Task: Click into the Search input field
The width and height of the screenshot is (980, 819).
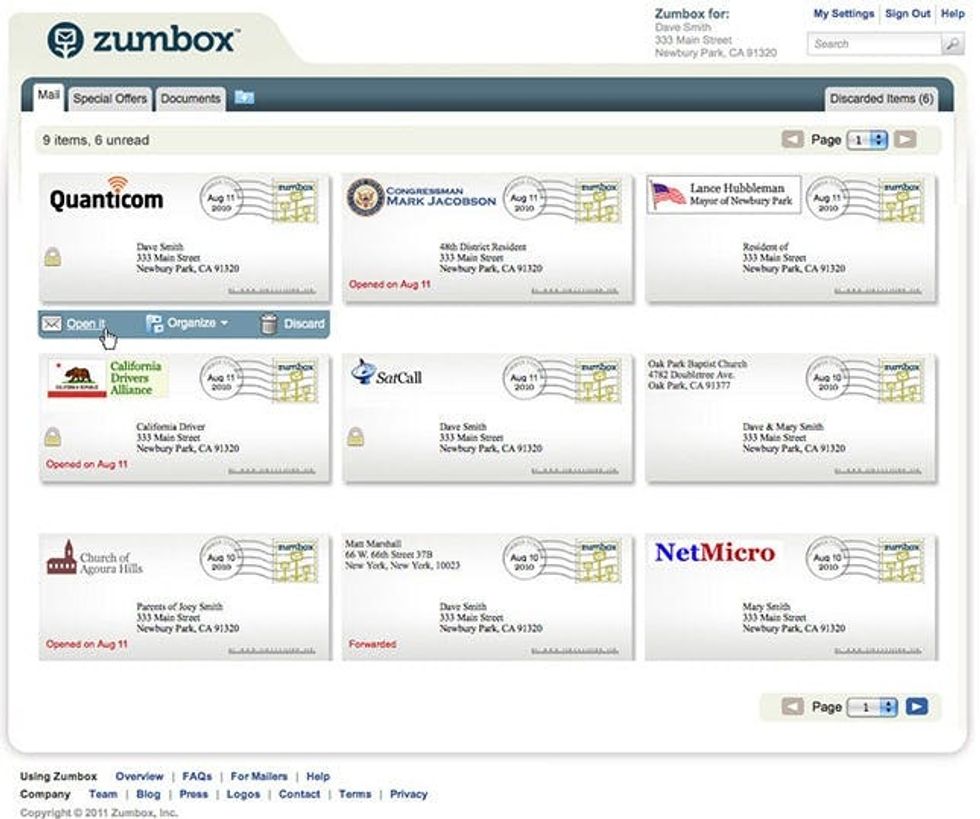Action: [872, 45]
